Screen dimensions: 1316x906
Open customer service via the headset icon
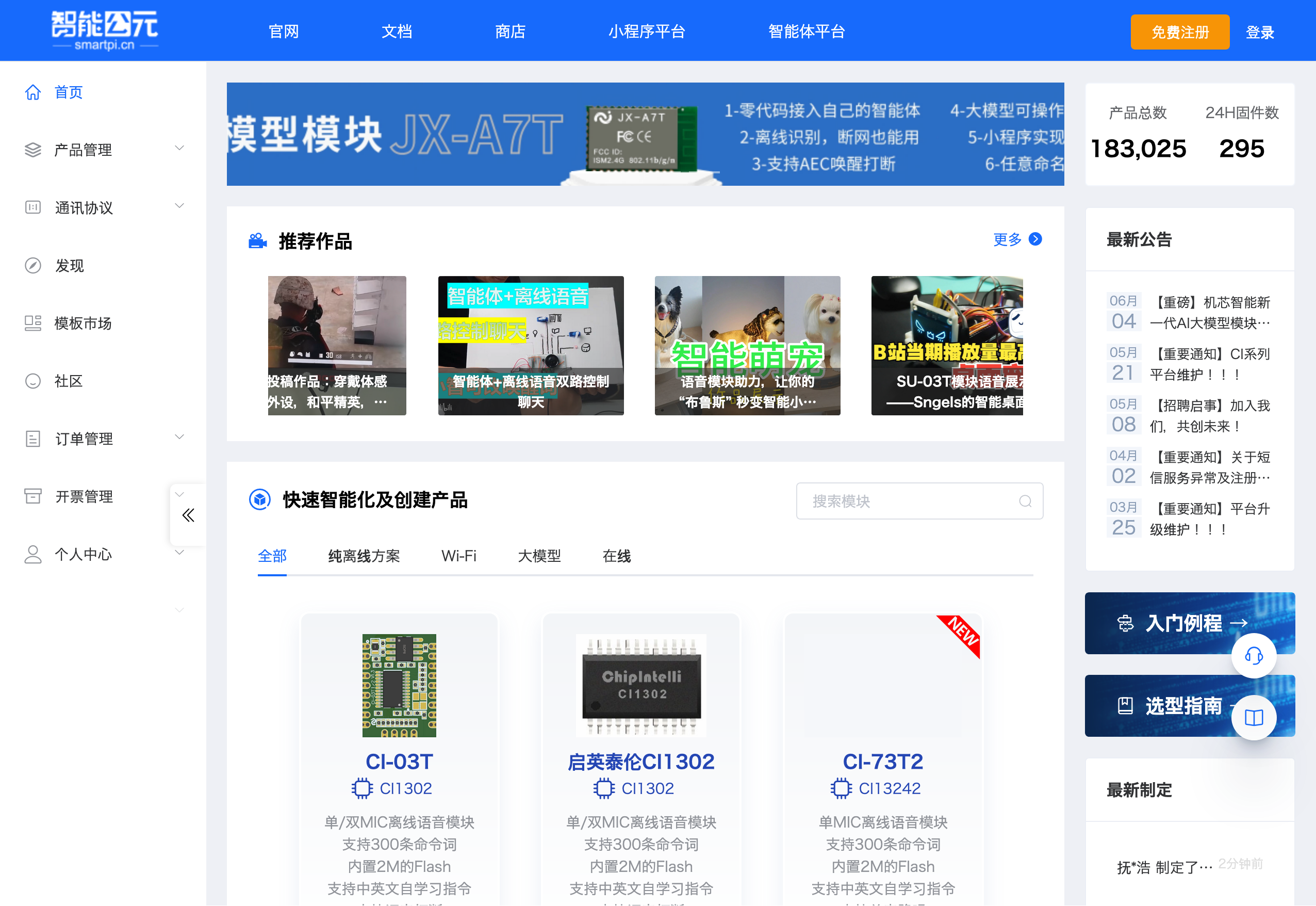click(1254, 656)
